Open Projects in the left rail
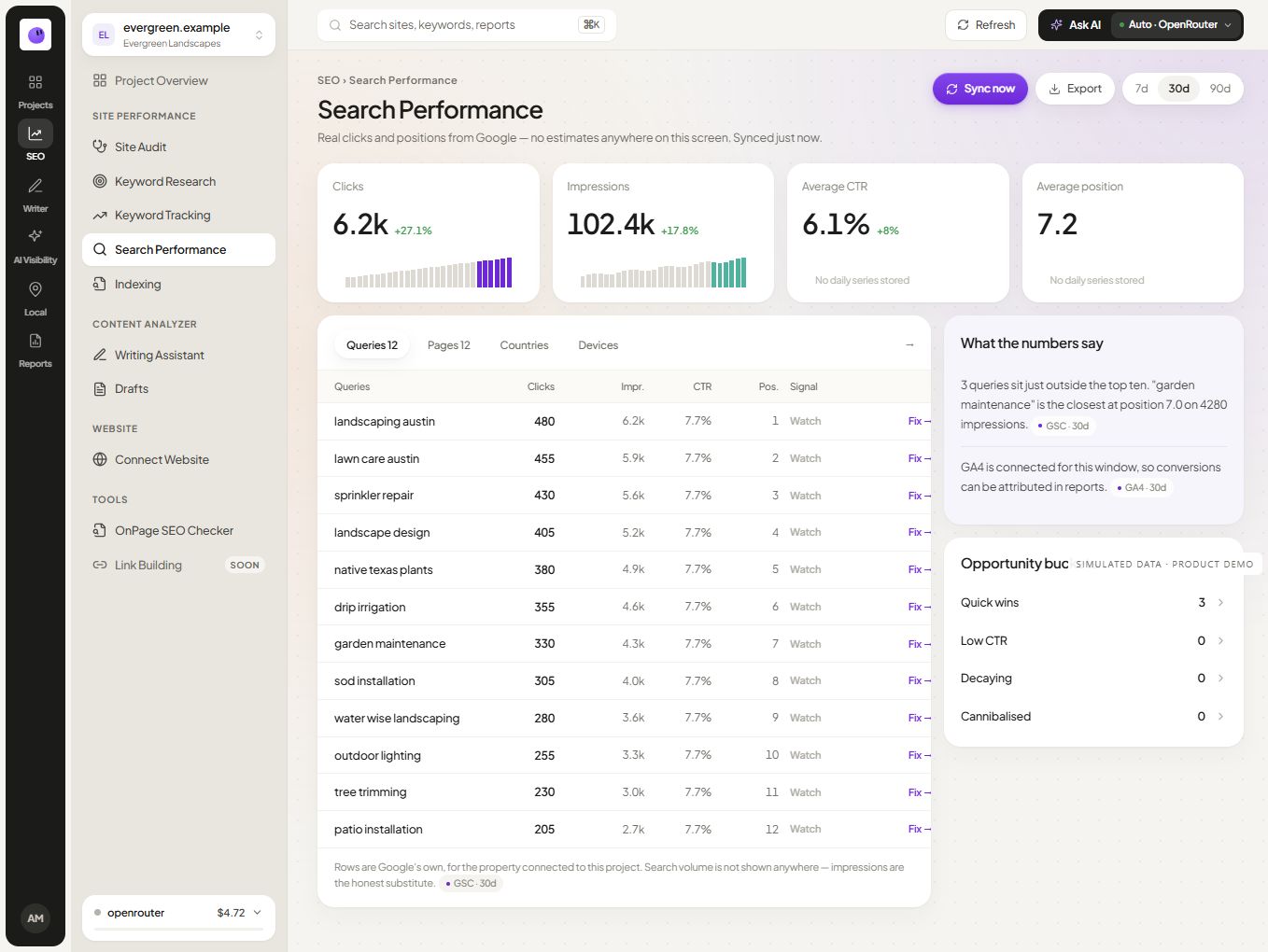 [35, 91]
